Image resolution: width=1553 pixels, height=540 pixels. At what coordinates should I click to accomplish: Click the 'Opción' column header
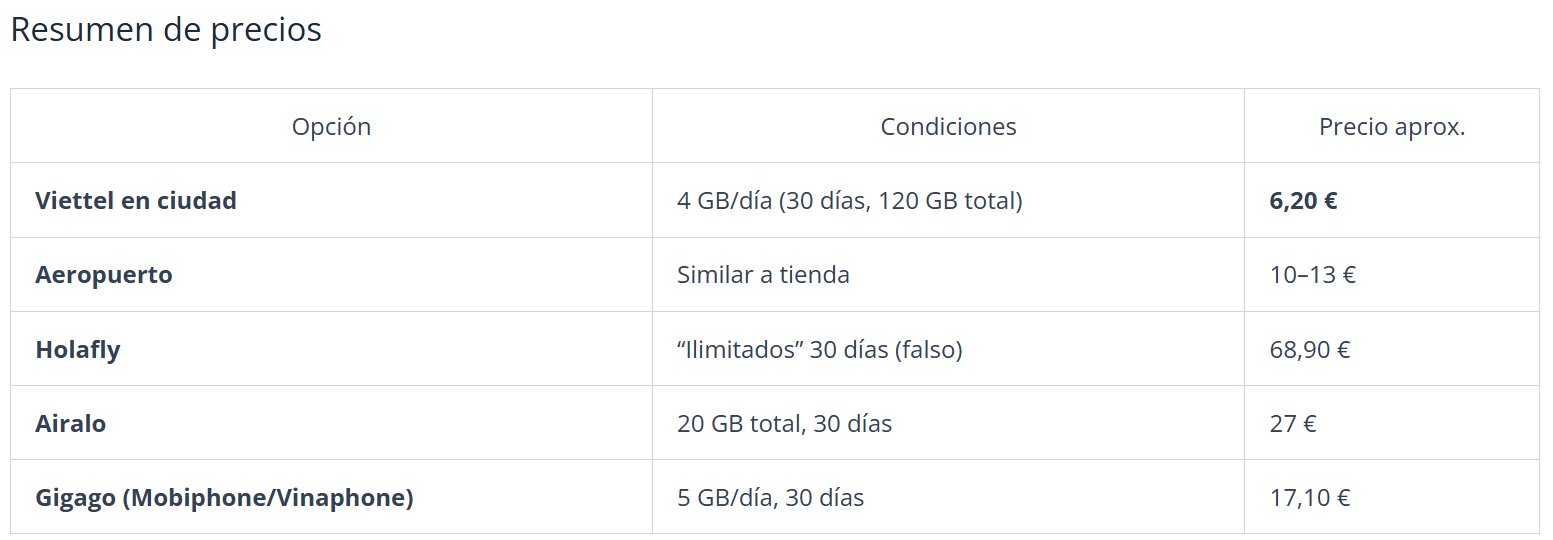pyautogui.click(x=331, y=127)
